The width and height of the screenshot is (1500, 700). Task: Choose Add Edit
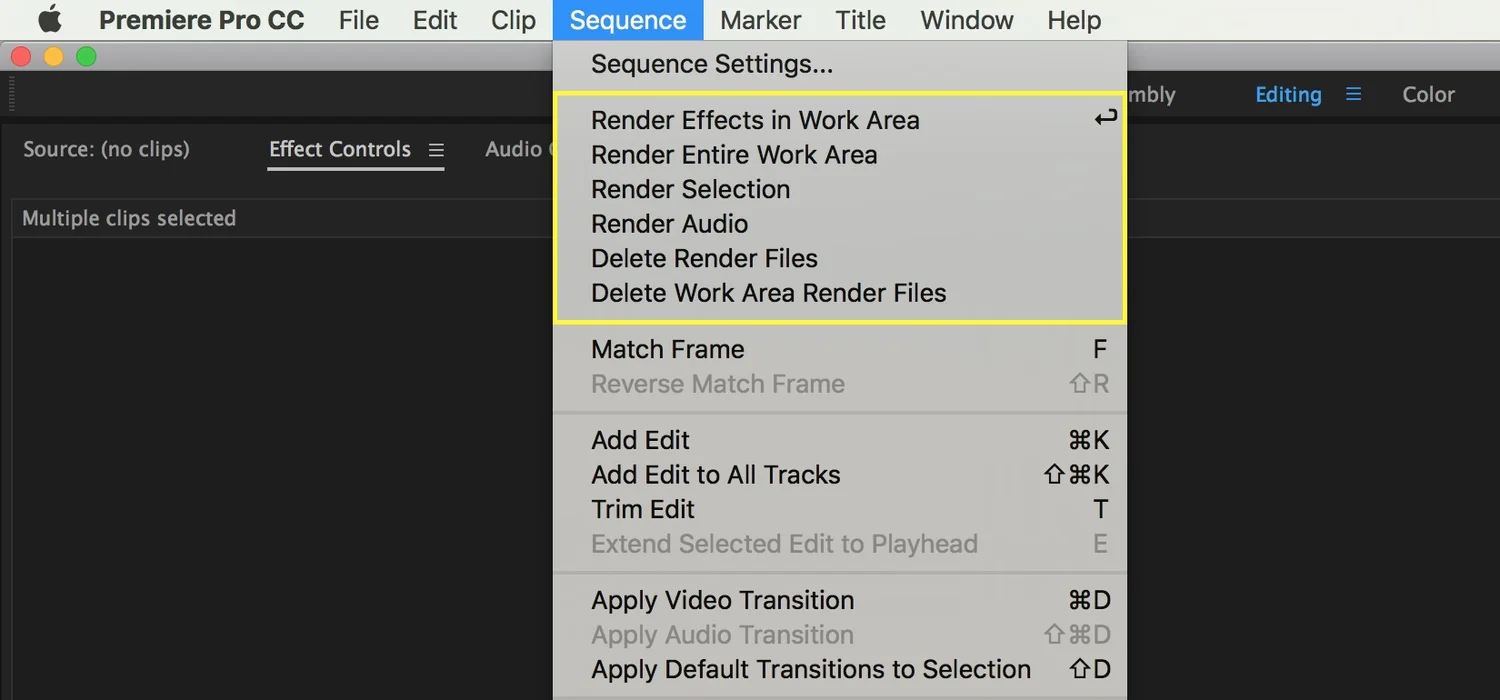[x=840, y=440]
